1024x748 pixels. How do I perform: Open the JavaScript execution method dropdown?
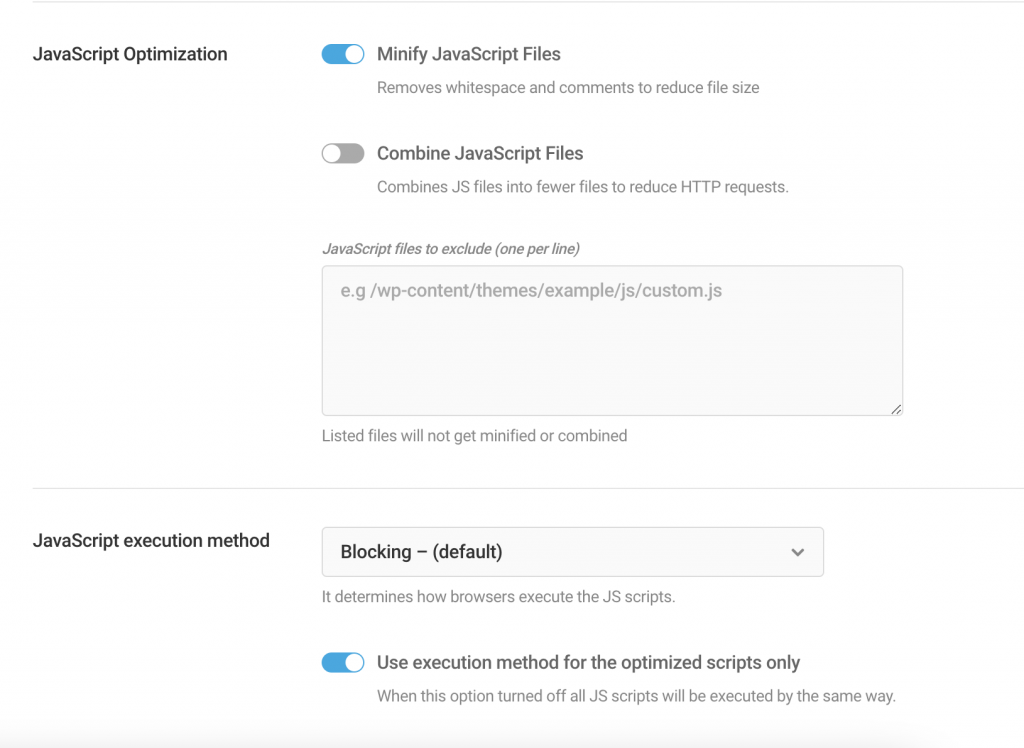click(x=573, y=552)
